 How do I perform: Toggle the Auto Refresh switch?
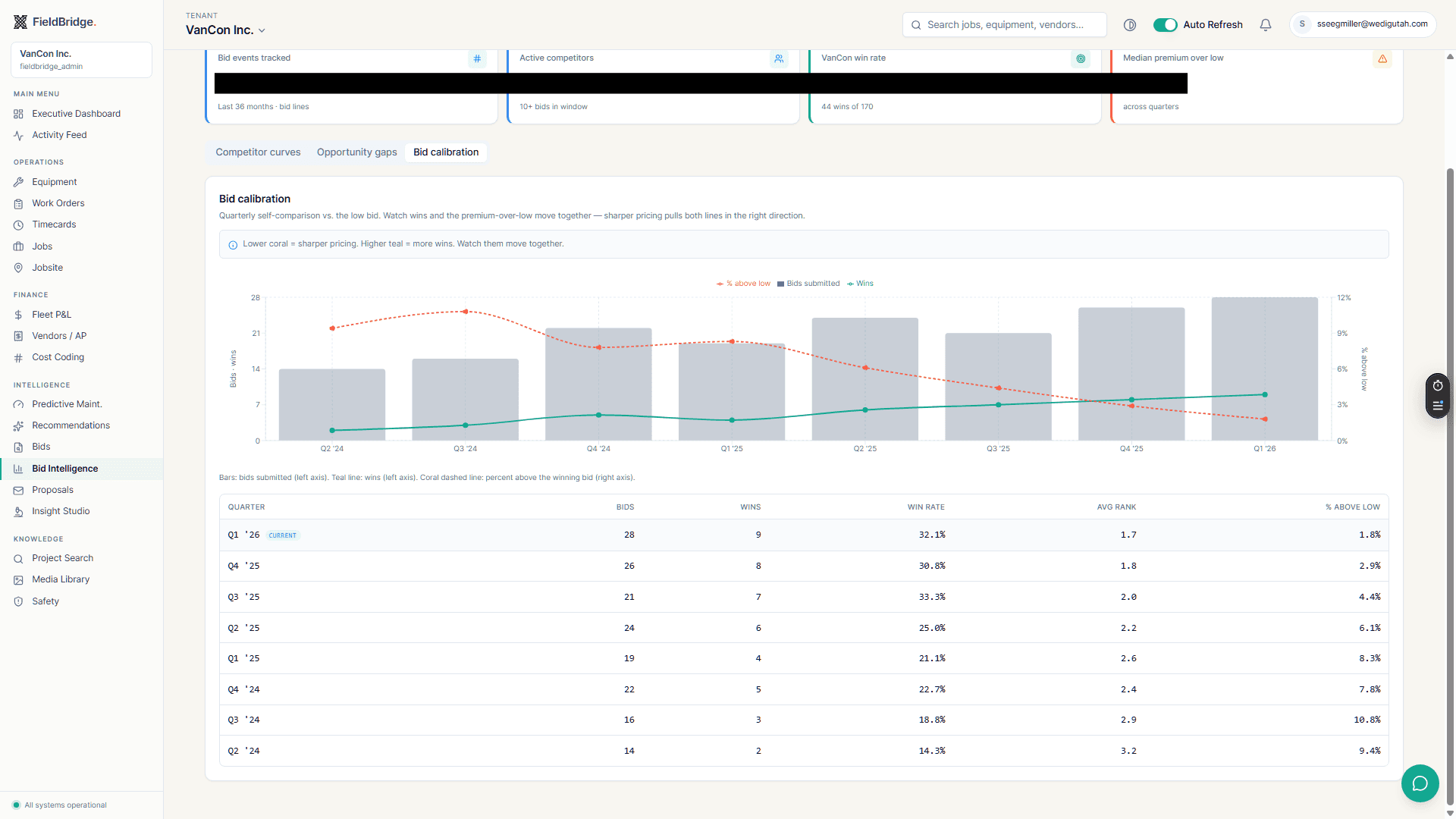click(1165, 25)
